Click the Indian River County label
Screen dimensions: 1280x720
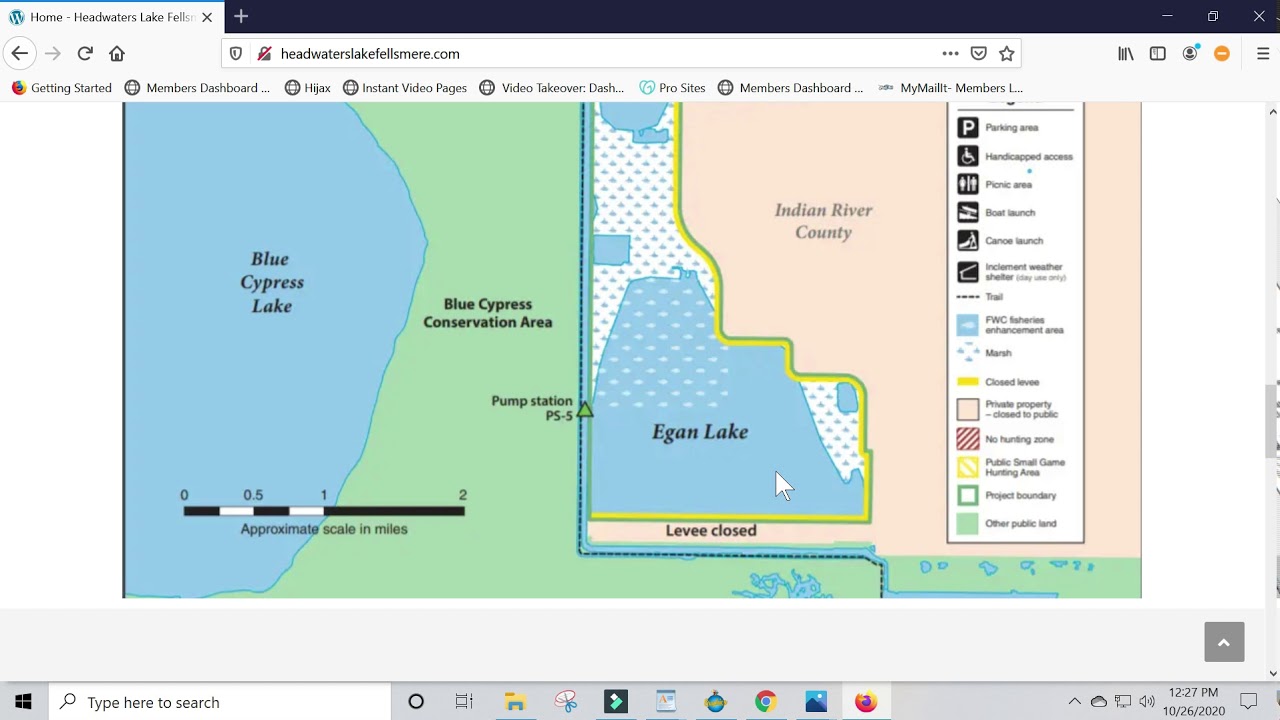[823, 221]
